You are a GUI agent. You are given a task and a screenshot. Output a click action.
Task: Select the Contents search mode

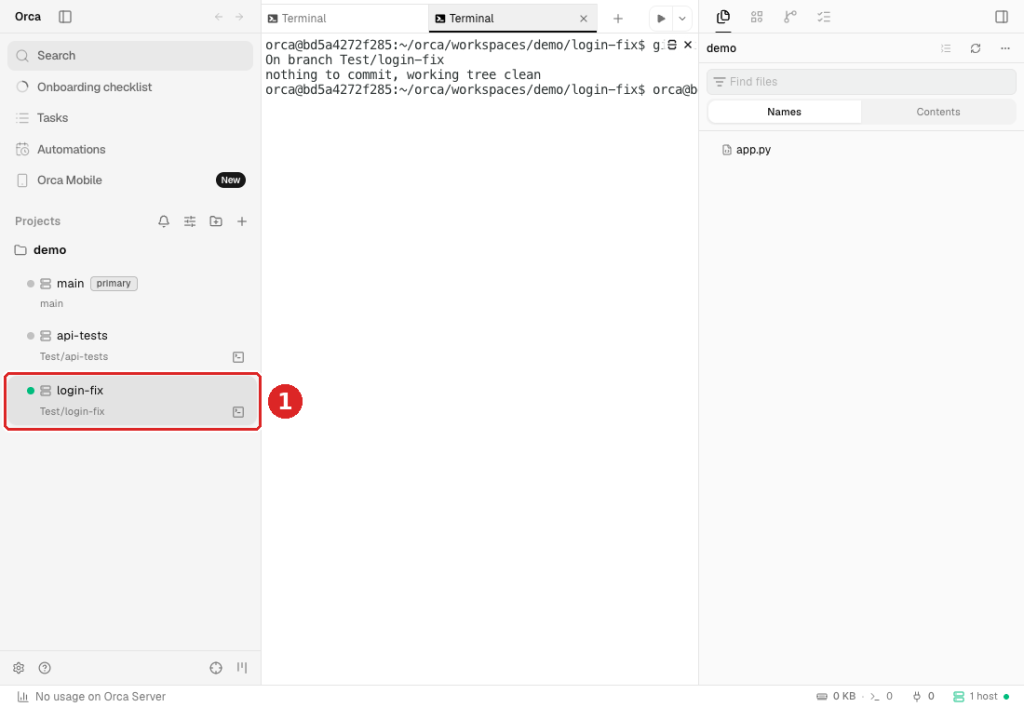coord(938,112)
